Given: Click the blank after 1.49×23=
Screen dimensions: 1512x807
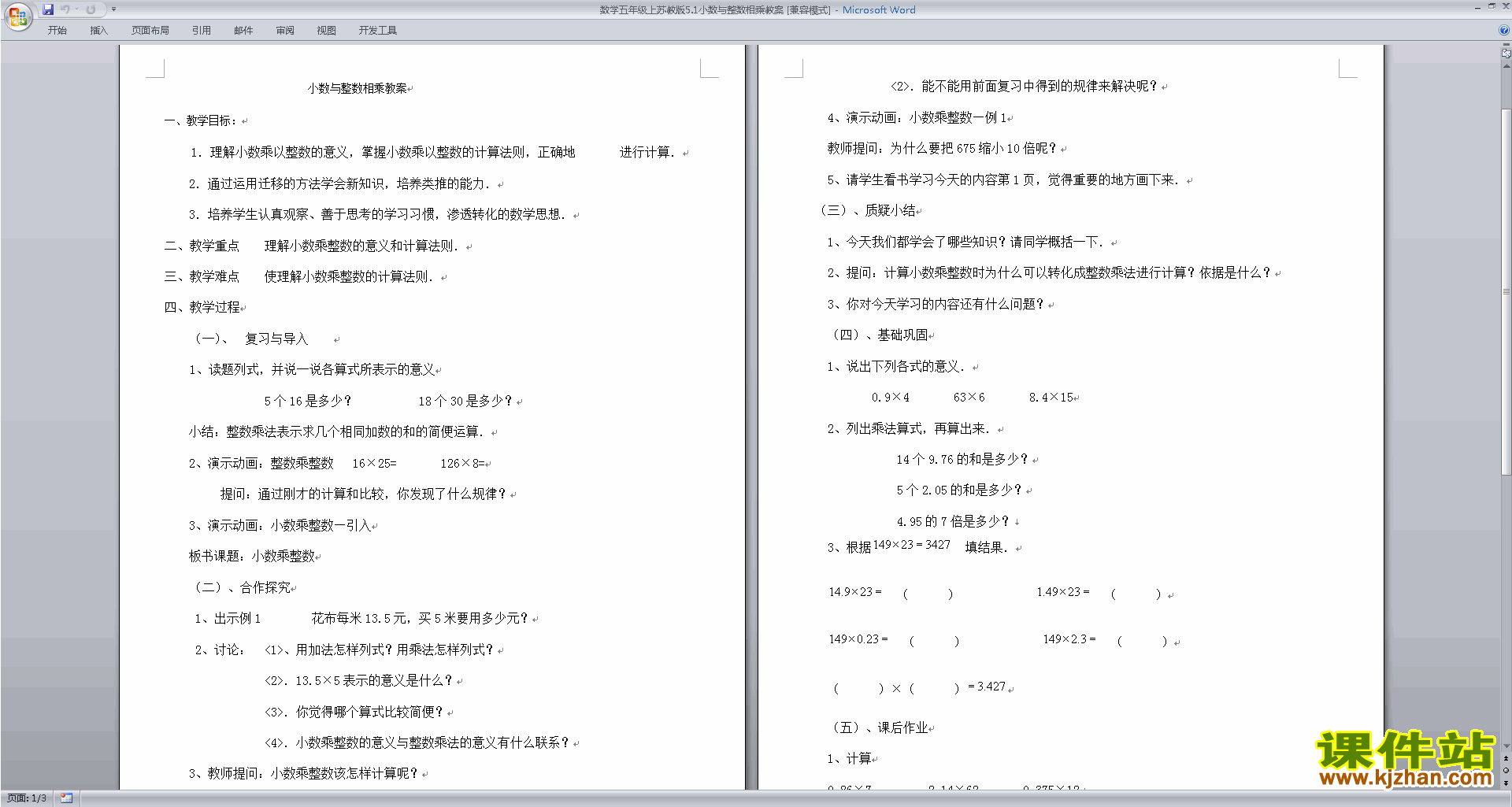Looking at the screenshot, I should tap(1136, 594).
